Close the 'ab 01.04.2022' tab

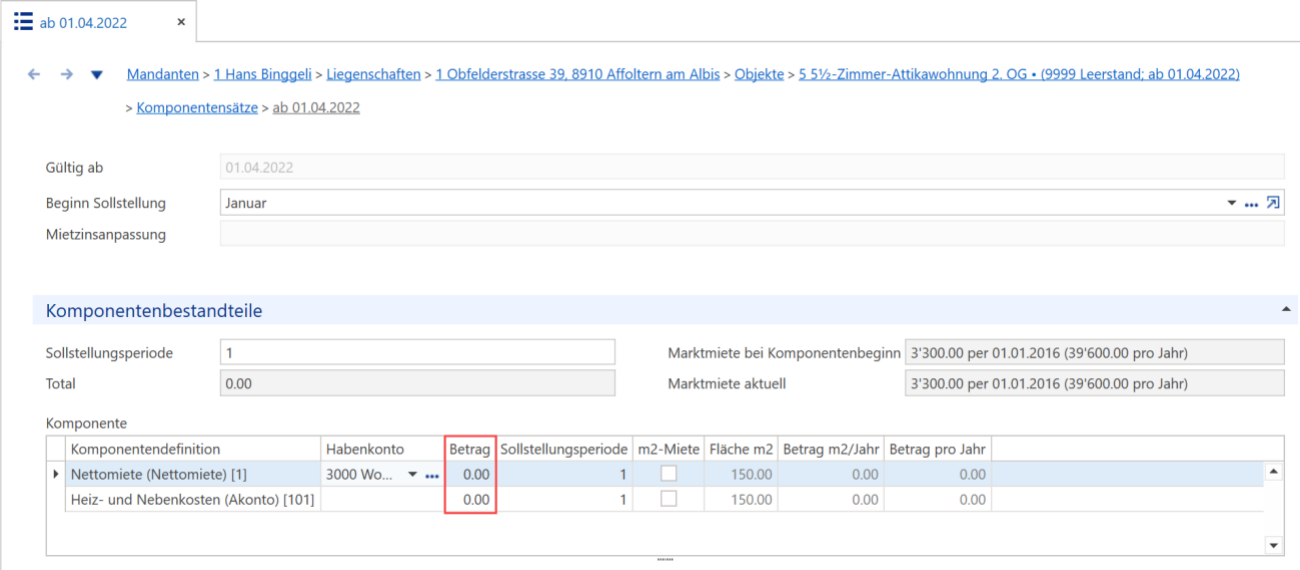[x=181, y=22]
